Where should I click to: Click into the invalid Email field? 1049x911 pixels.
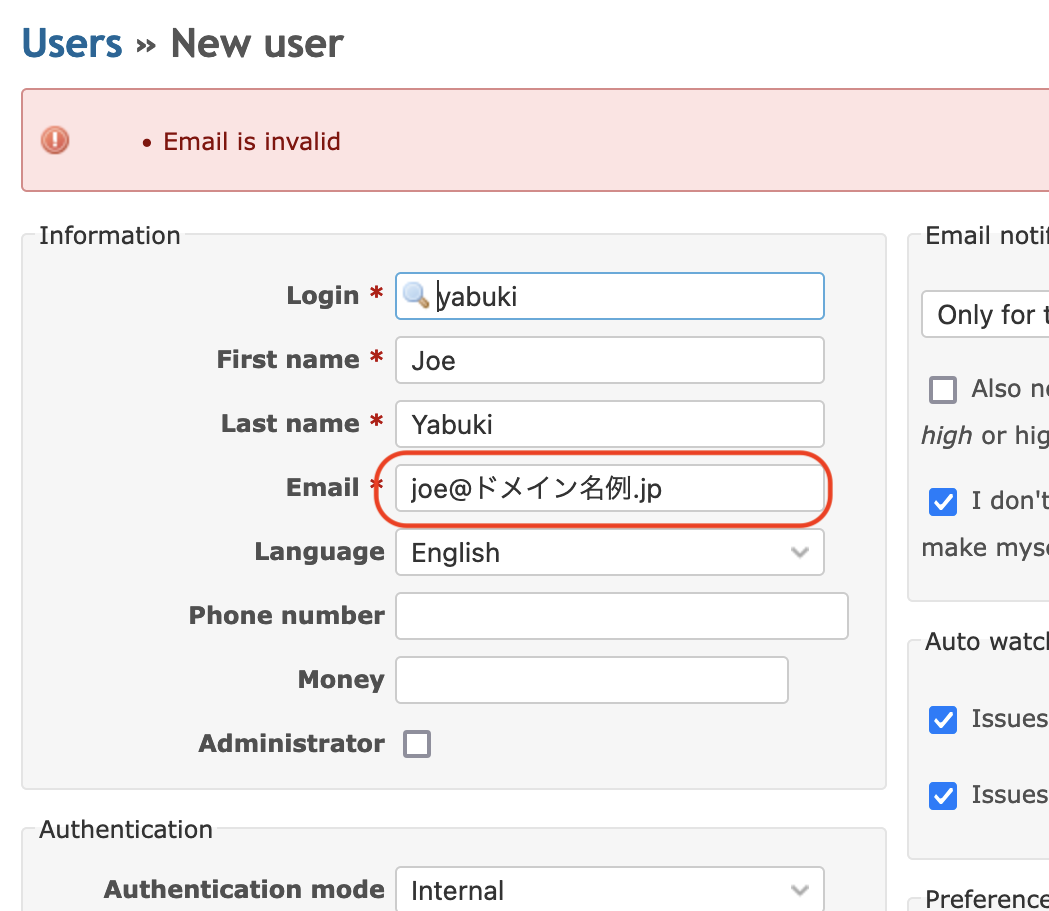tap(609, 488)
